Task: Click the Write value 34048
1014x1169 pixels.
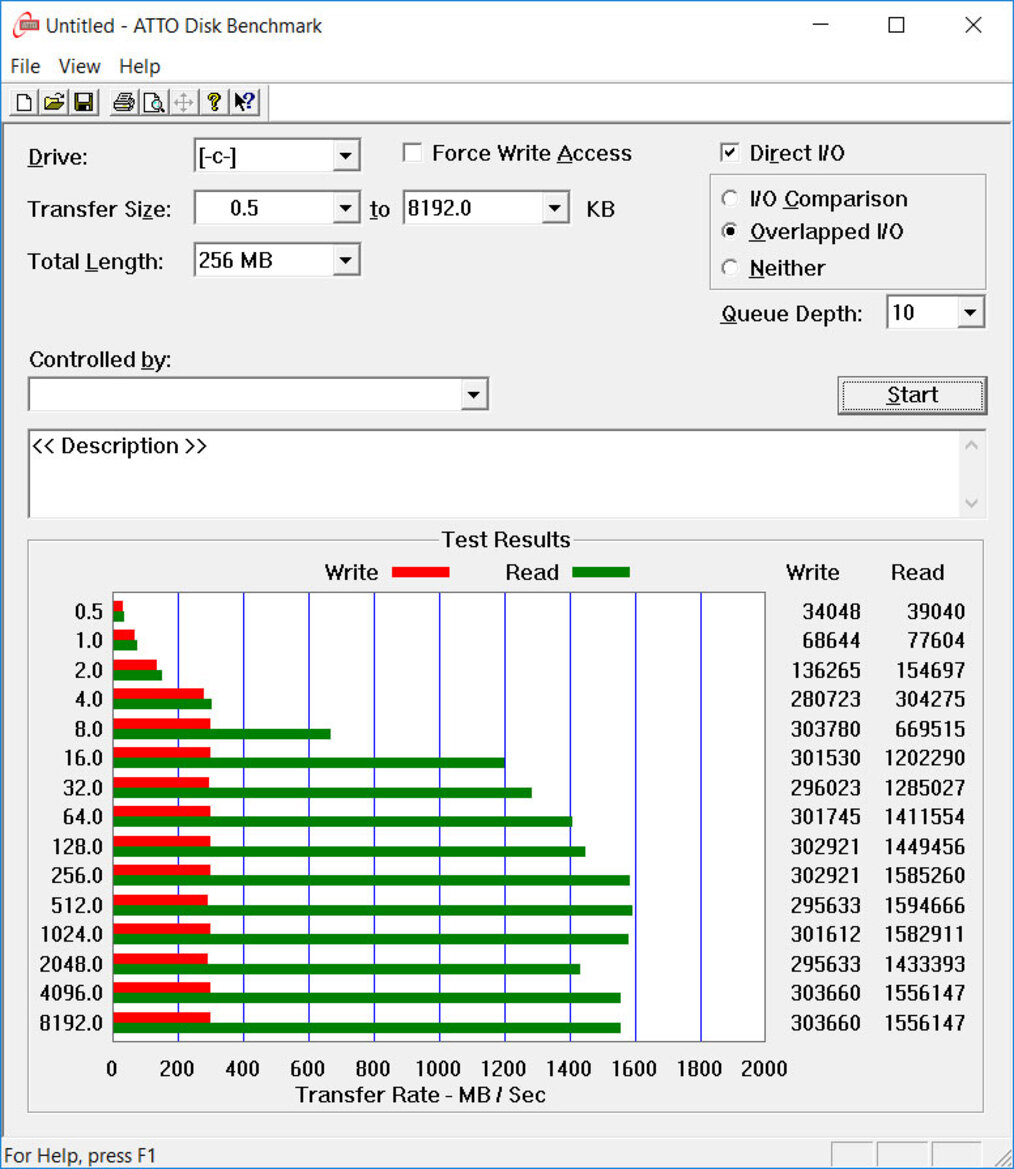Action: coord(831,611)
